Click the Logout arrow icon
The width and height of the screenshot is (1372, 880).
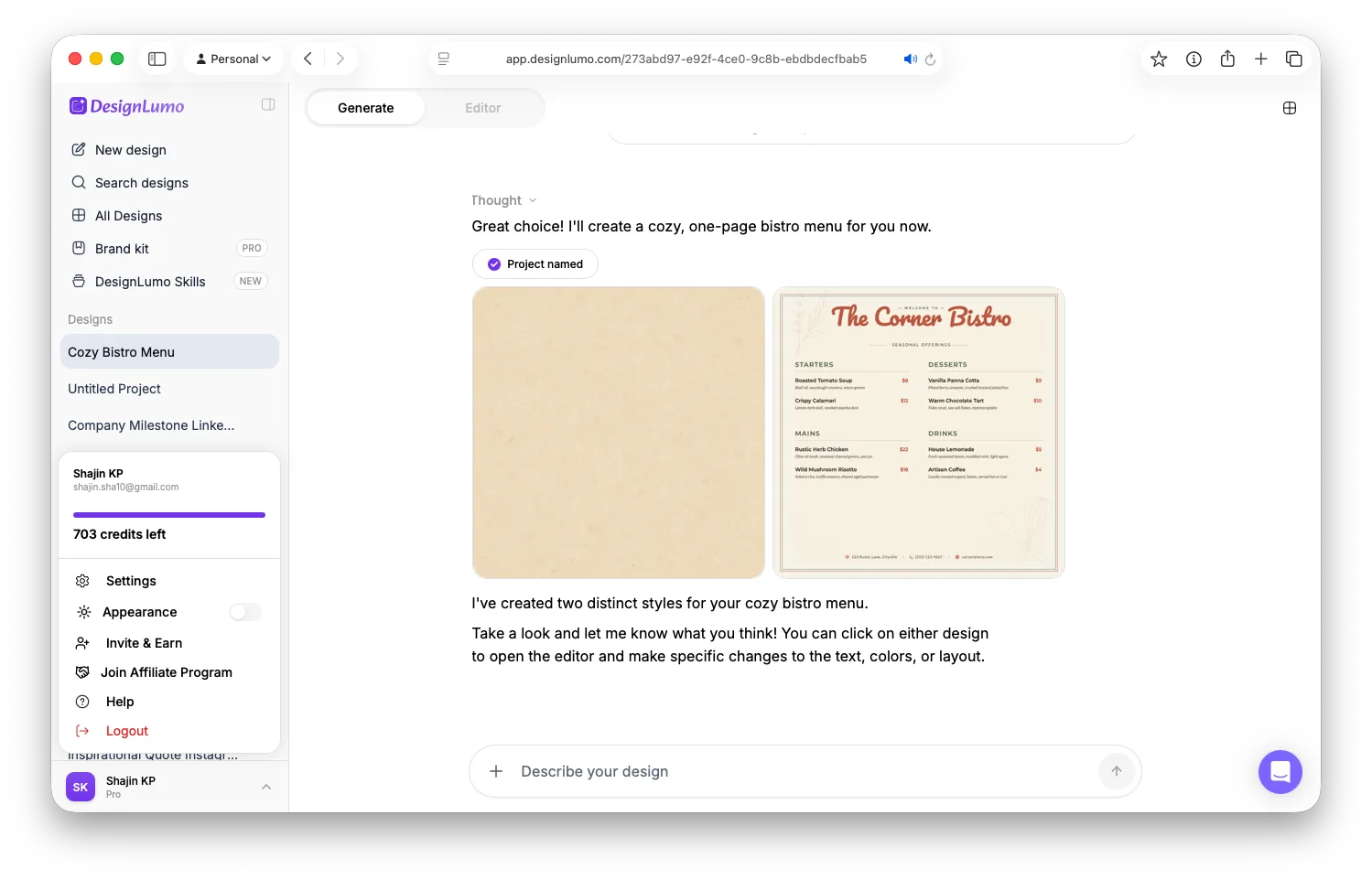(82, 731)
